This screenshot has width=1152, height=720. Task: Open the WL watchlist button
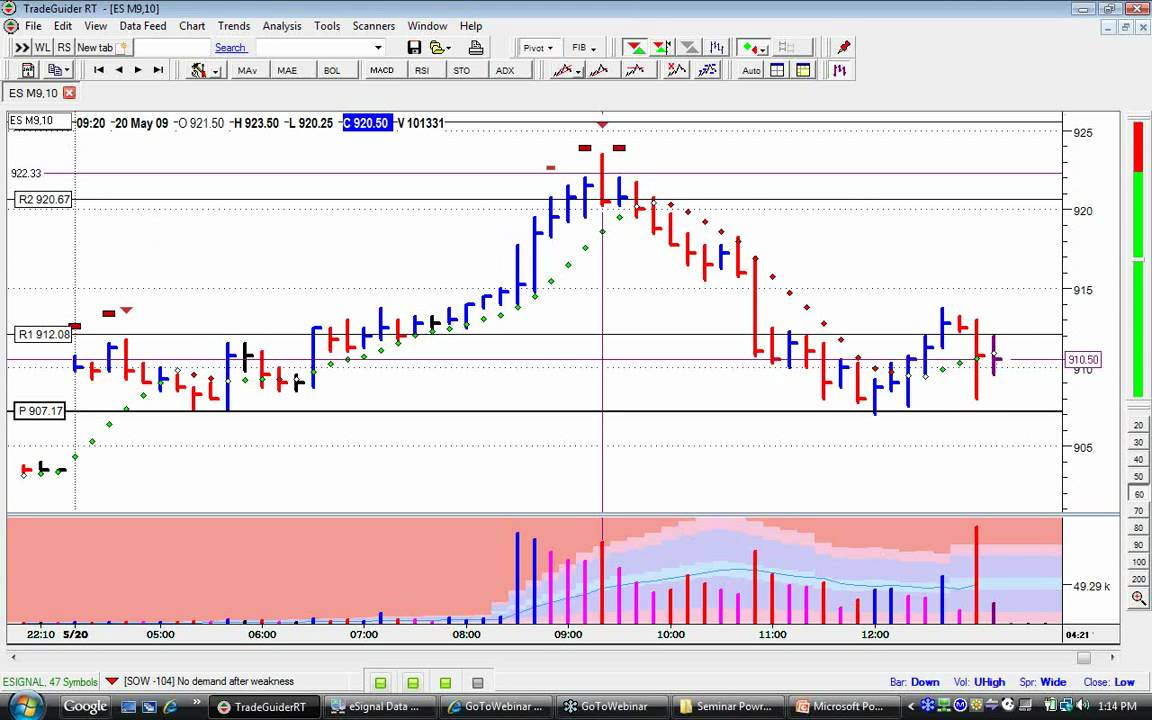[x=43, y=48]
